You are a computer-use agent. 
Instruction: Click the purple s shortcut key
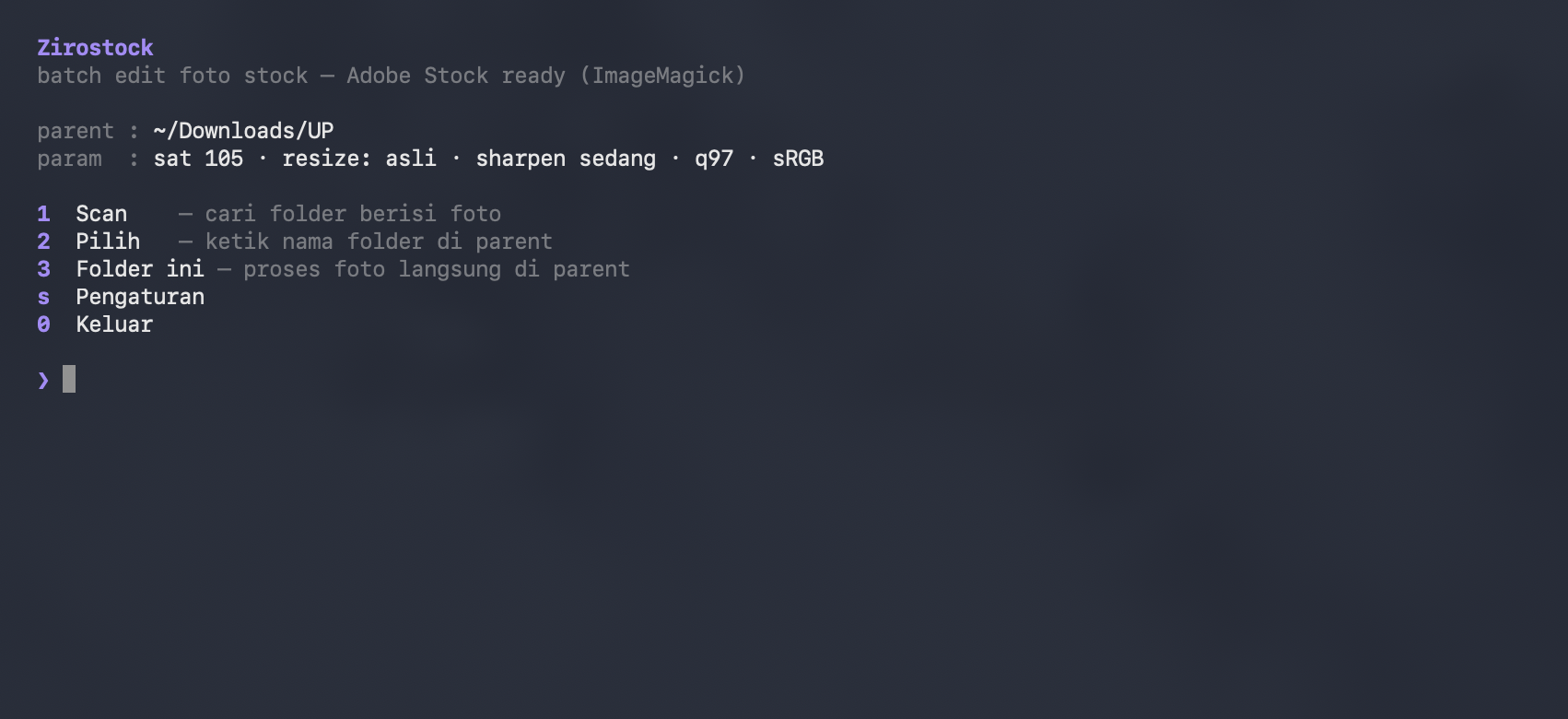pyautogui.click(x=43, y=298)
